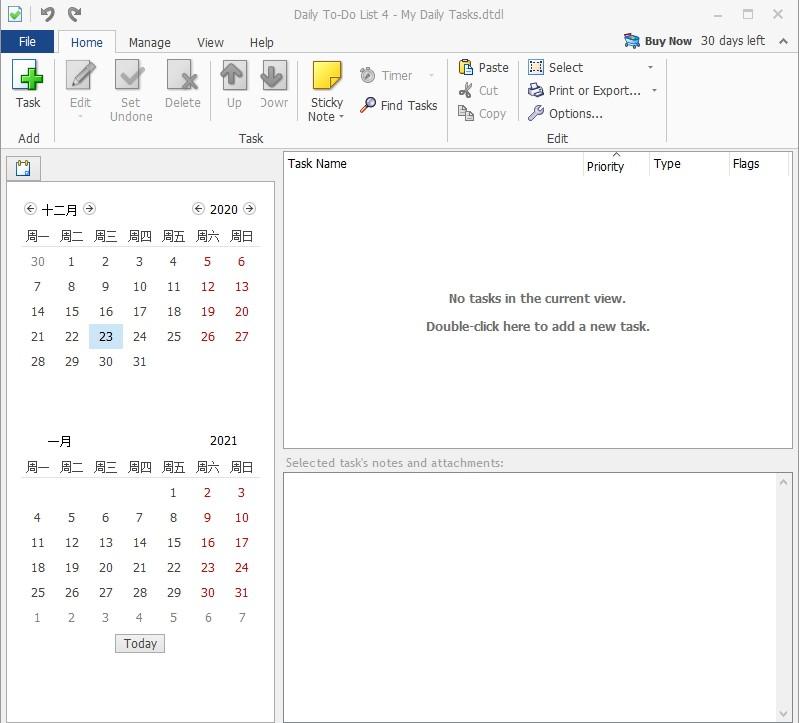
Task: Select December 23 in the calendar
Action: pos(106,336)
